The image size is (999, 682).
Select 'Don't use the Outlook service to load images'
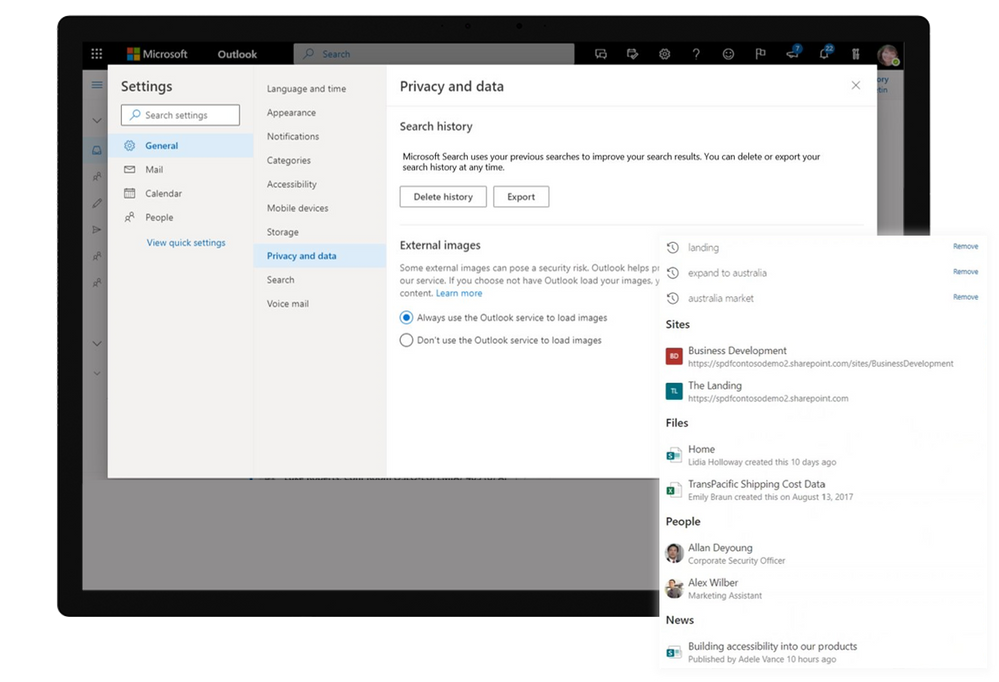pyautogui.click(x=406, y=340)
